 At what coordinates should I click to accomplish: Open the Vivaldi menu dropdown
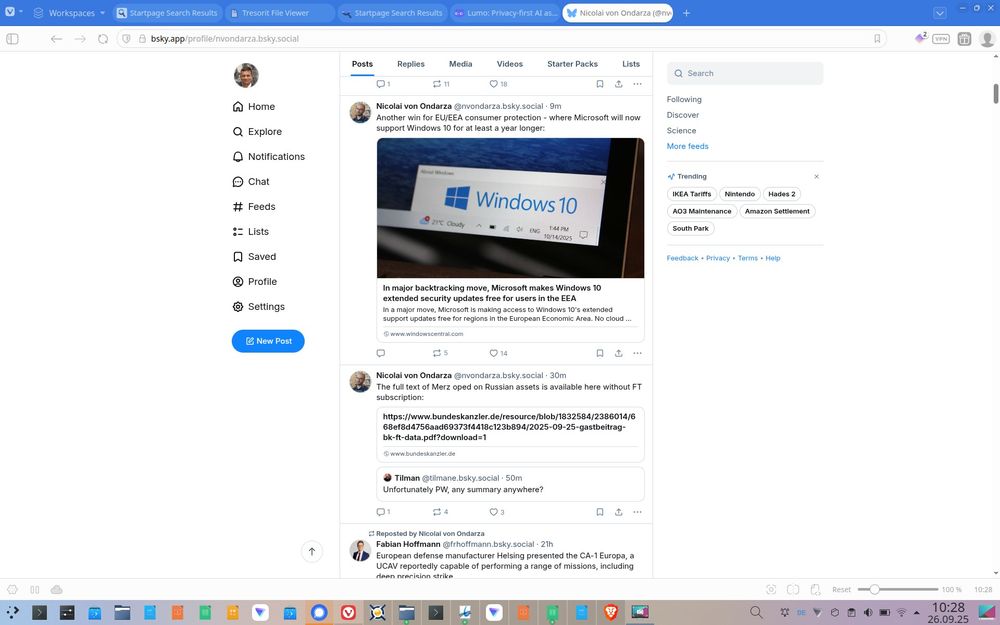[x=12, y=12]
